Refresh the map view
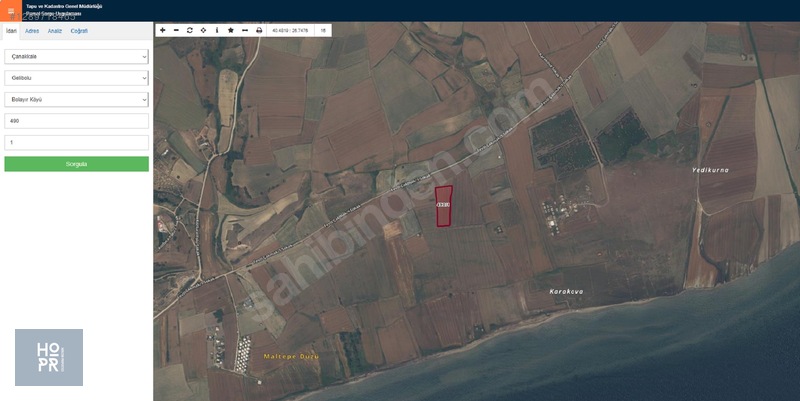The width and height of the screenshot is (800, 401). 190,31
